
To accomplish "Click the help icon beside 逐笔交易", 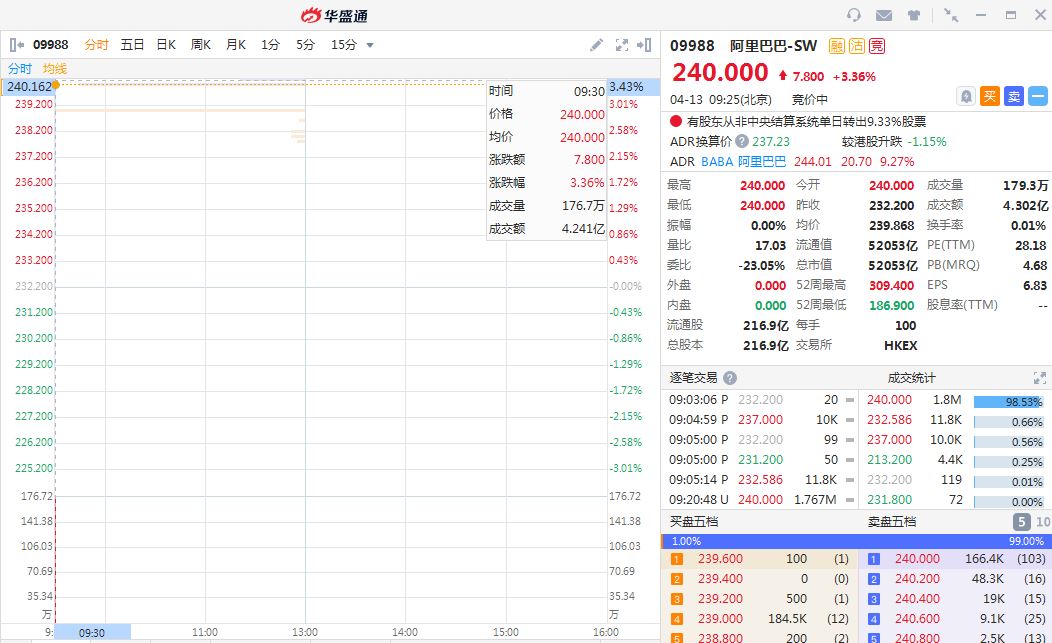I will tap(730, 378).
